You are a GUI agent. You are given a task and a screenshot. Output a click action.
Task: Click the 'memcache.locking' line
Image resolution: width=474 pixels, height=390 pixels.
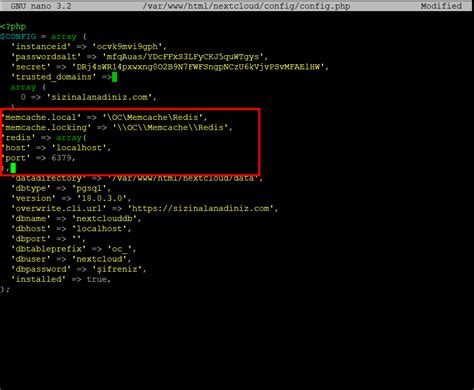[117, 127]
